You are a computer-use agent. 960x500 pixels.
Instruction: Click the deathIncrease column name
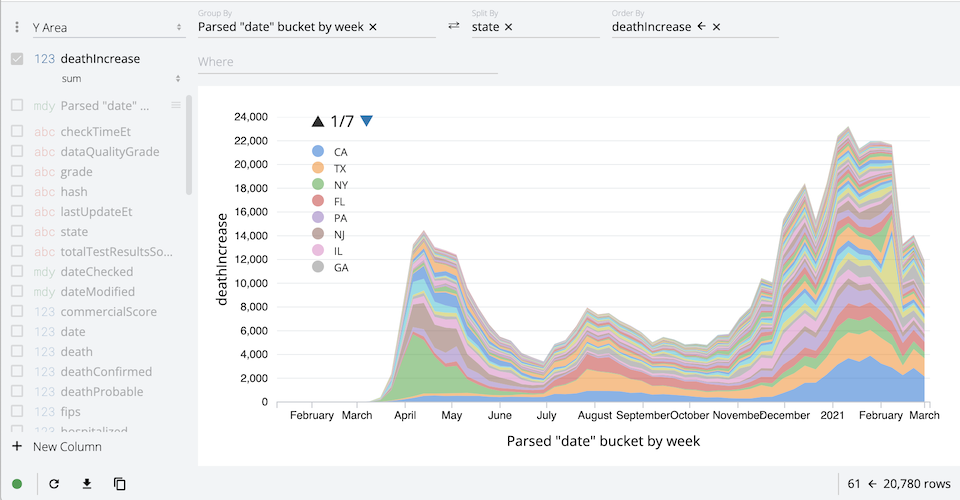[100, 59]
